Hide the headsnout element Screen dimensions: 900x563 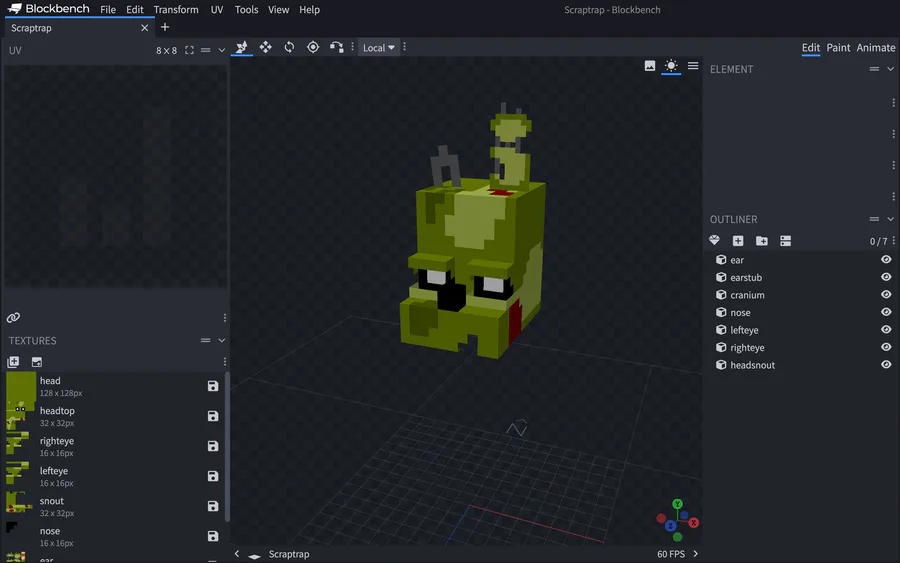(x=886, y=364)
